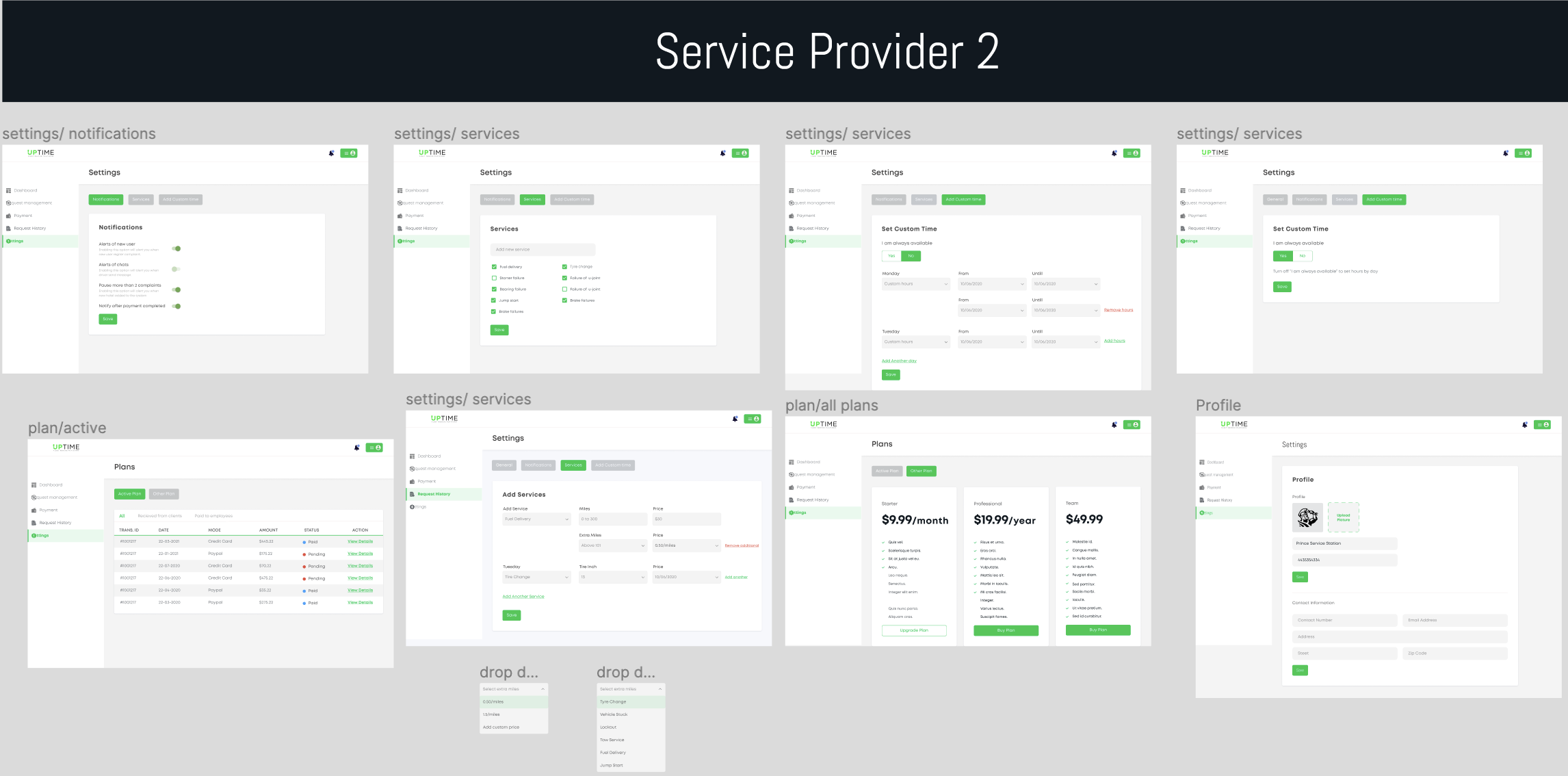Click the red Remove hours link
Screen dimensions: 1568x776
coord(1118,310)
